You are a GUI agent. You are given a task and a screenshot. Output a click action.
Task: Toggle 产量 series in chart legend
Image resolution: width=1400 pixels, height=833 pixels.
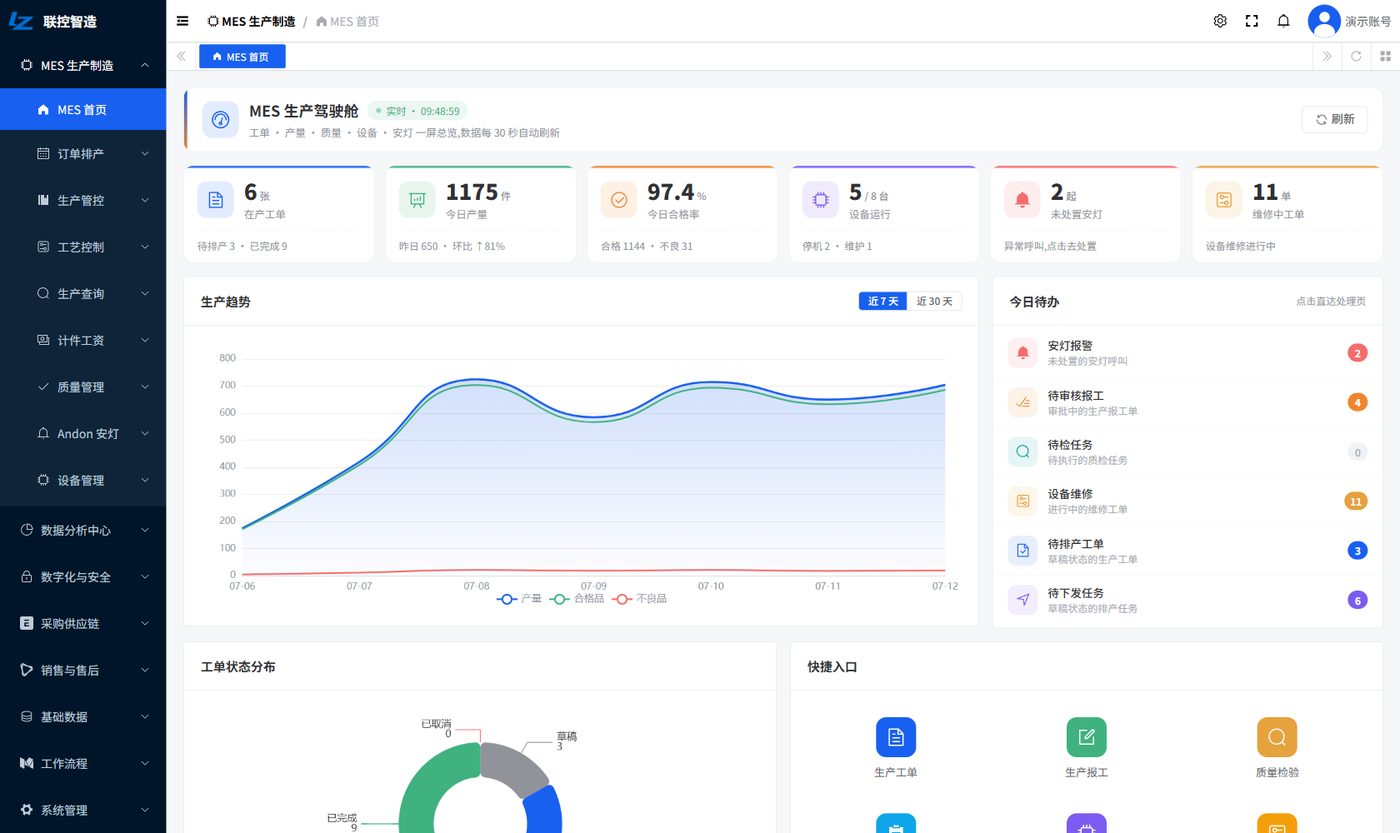[519, 599]
